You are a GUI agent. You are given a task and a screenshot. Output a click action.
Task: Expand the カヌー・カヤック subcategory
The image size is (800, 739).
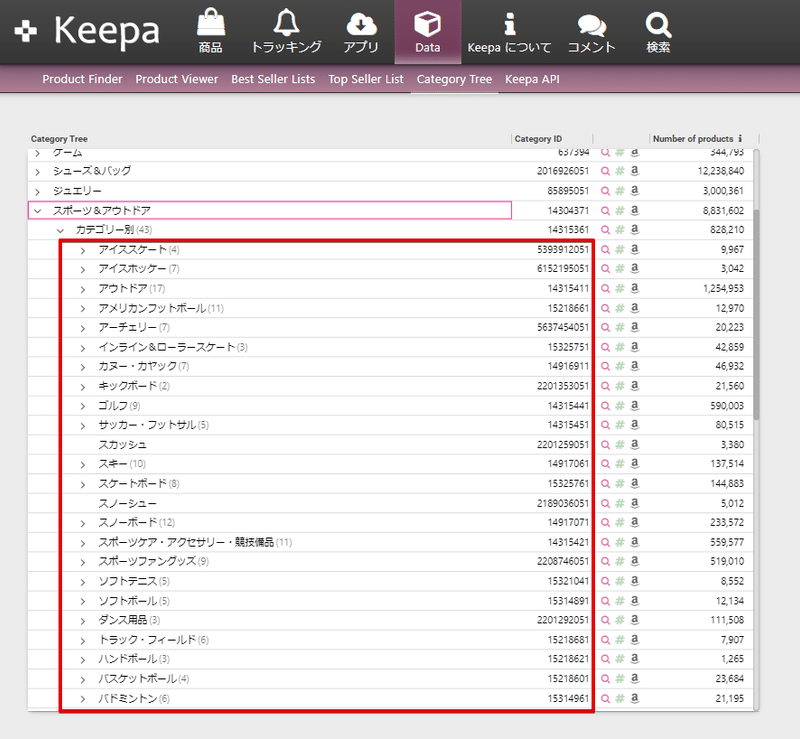(83, 367)
